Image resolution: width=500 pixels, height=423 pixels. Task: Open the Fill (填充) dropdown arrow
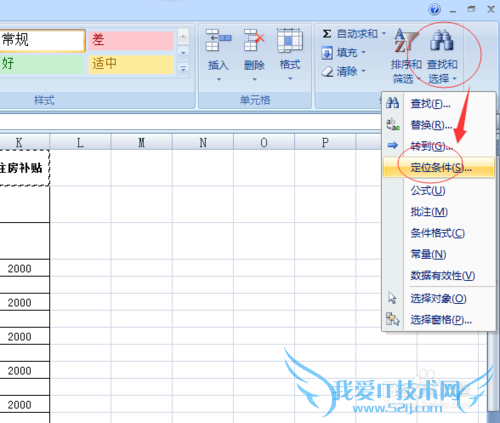coord(363,52)
